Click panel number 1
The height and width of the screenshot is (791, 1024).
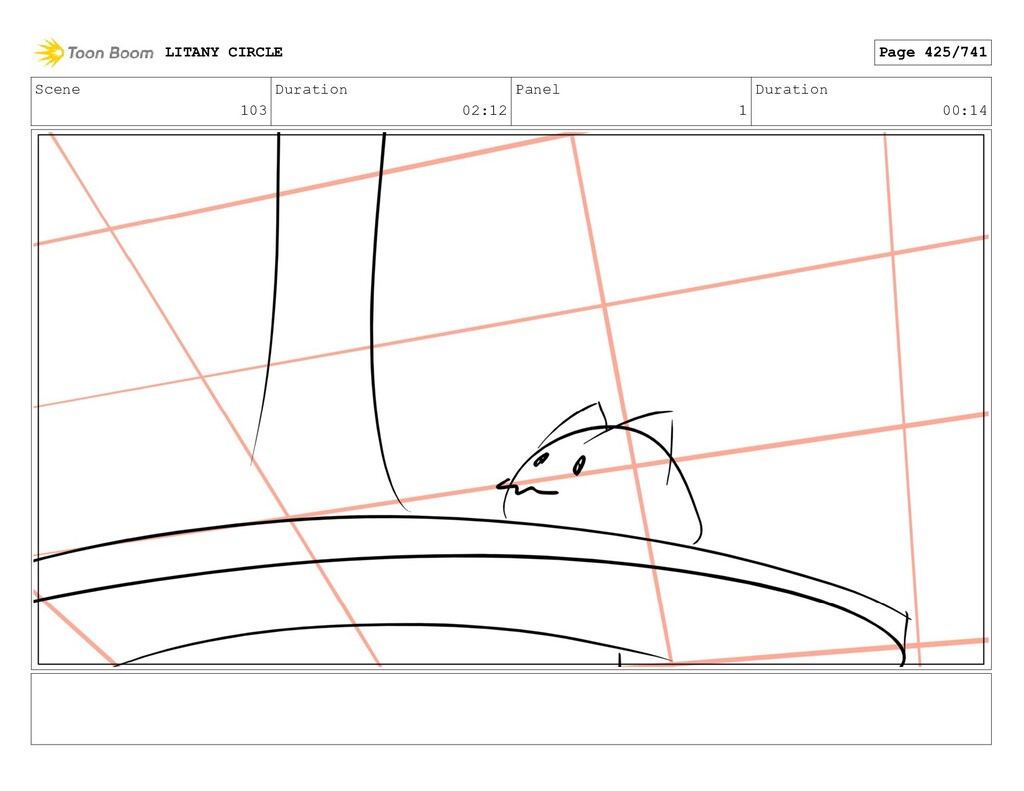click(743, 110)
